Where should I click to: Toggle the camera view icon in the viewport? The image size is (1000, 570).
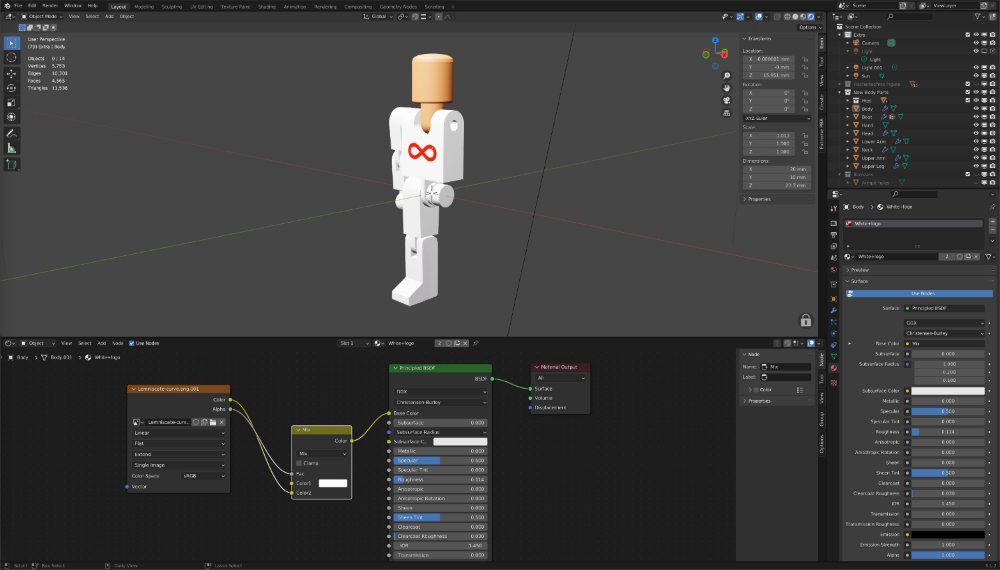click(726, 101)
